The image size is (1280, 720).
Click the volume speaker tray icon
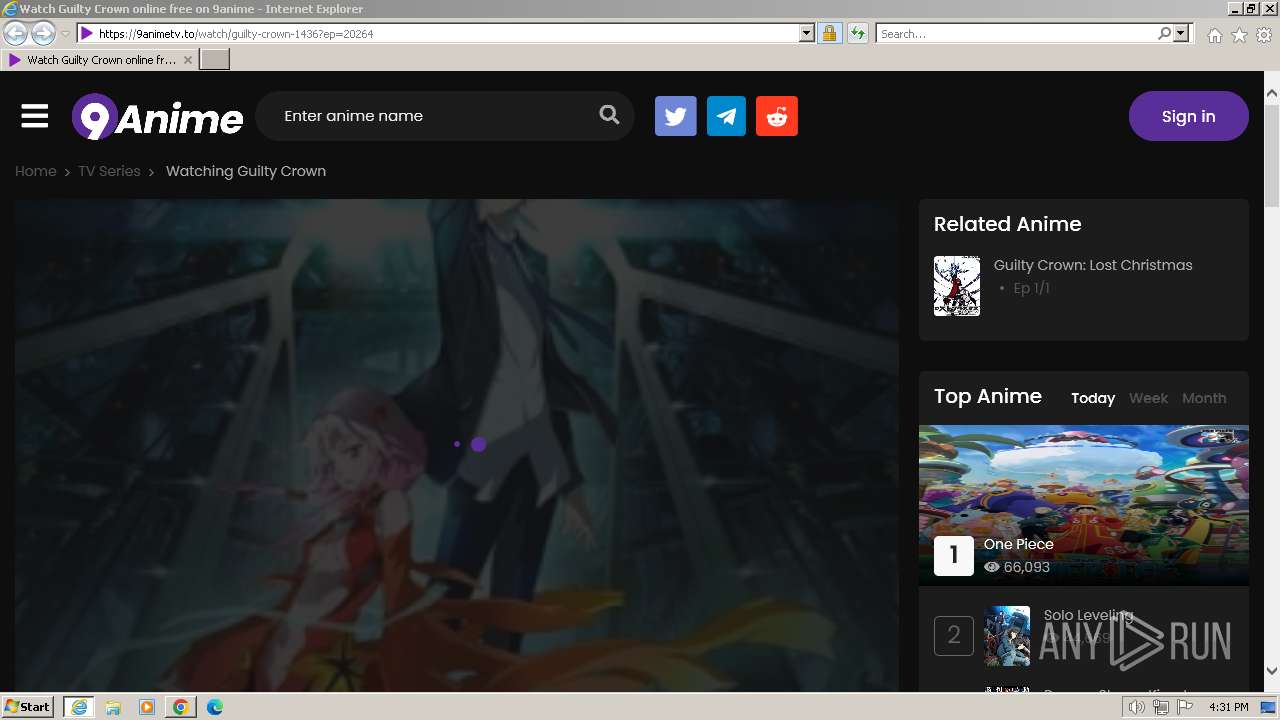click(x=1136, y=707)
